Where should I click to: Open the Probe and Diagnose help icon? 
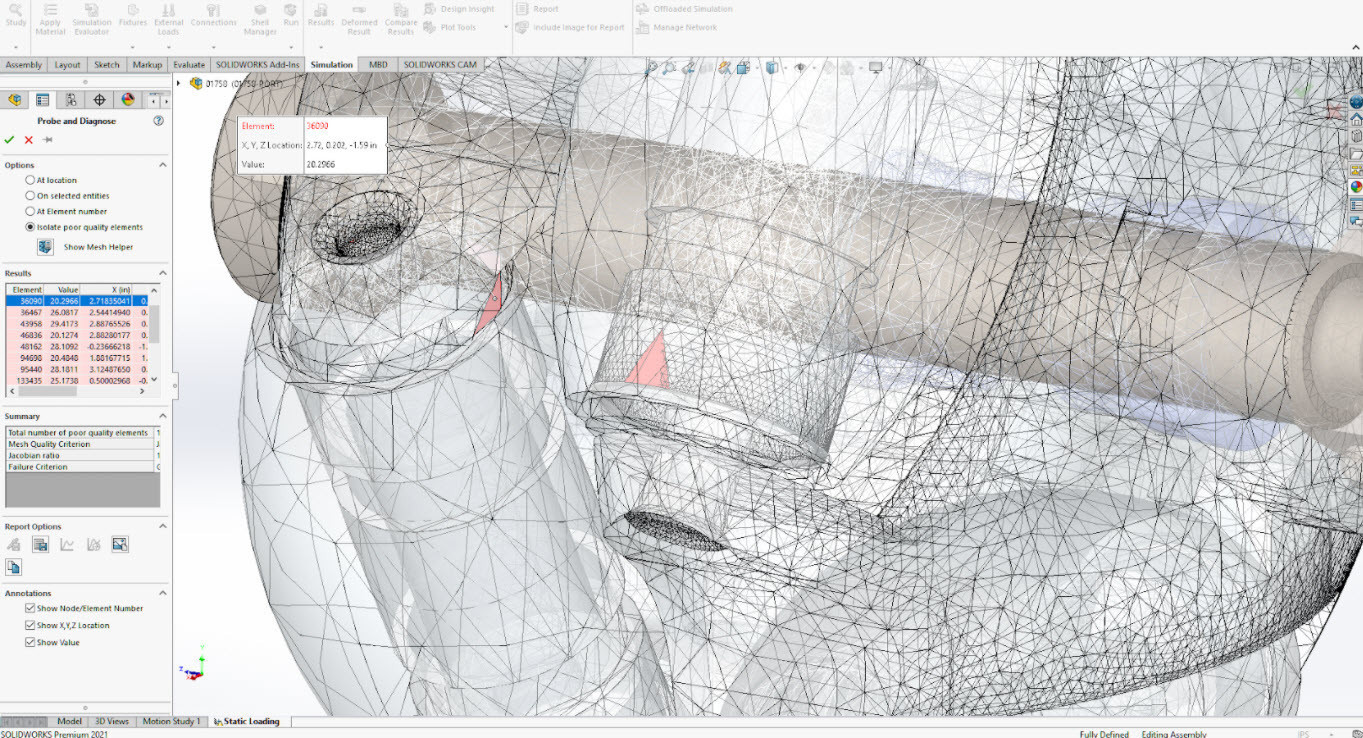click(158, 121)
